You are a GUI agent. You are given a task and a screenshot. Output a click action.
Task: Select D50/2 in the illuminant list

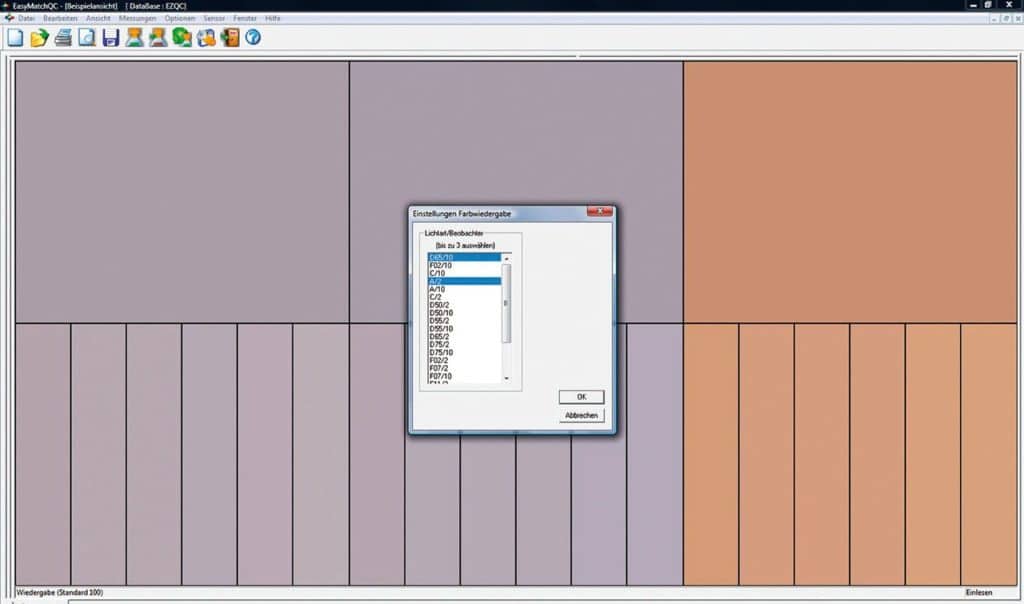pyautogui.click(x=464, y=305)
